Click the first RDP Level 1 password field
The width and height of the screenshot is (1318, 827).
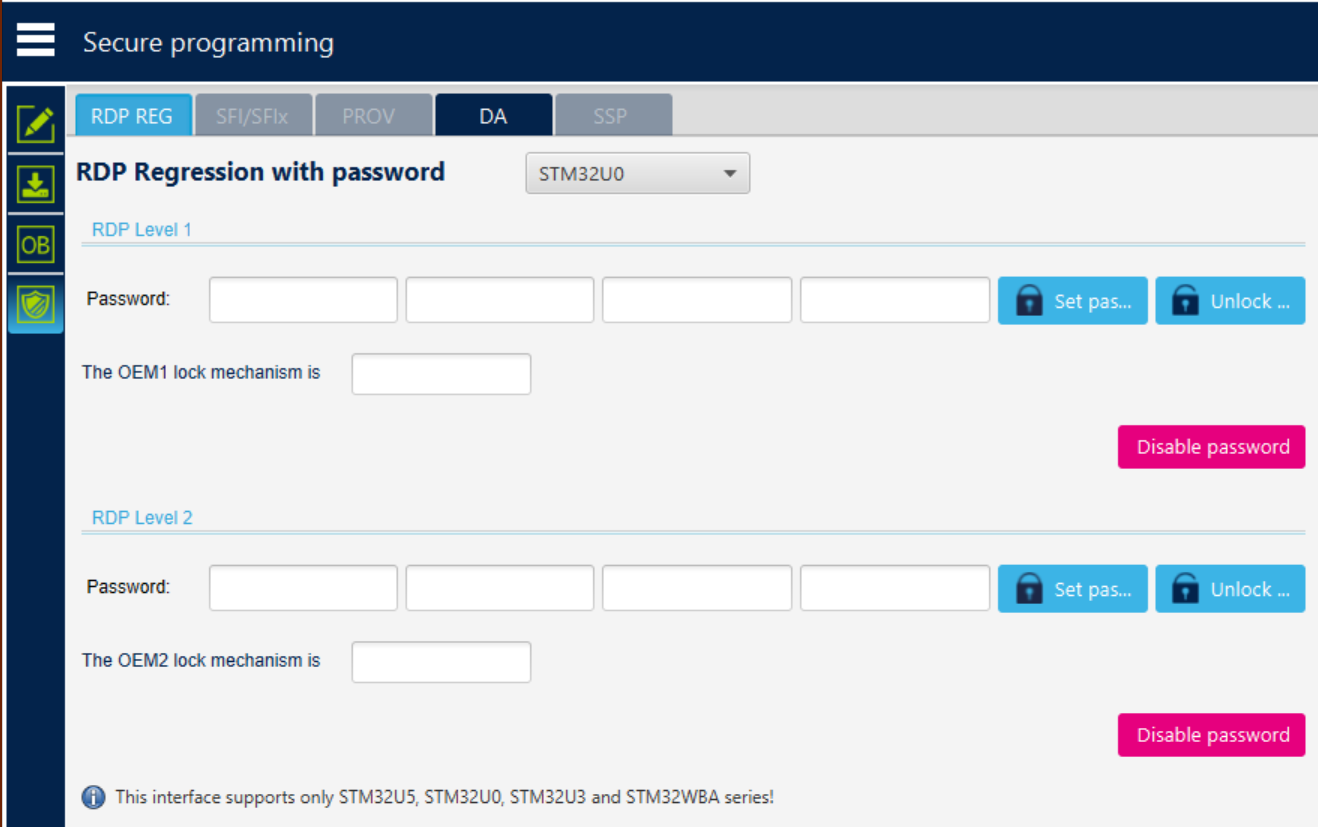coord(302,299)
